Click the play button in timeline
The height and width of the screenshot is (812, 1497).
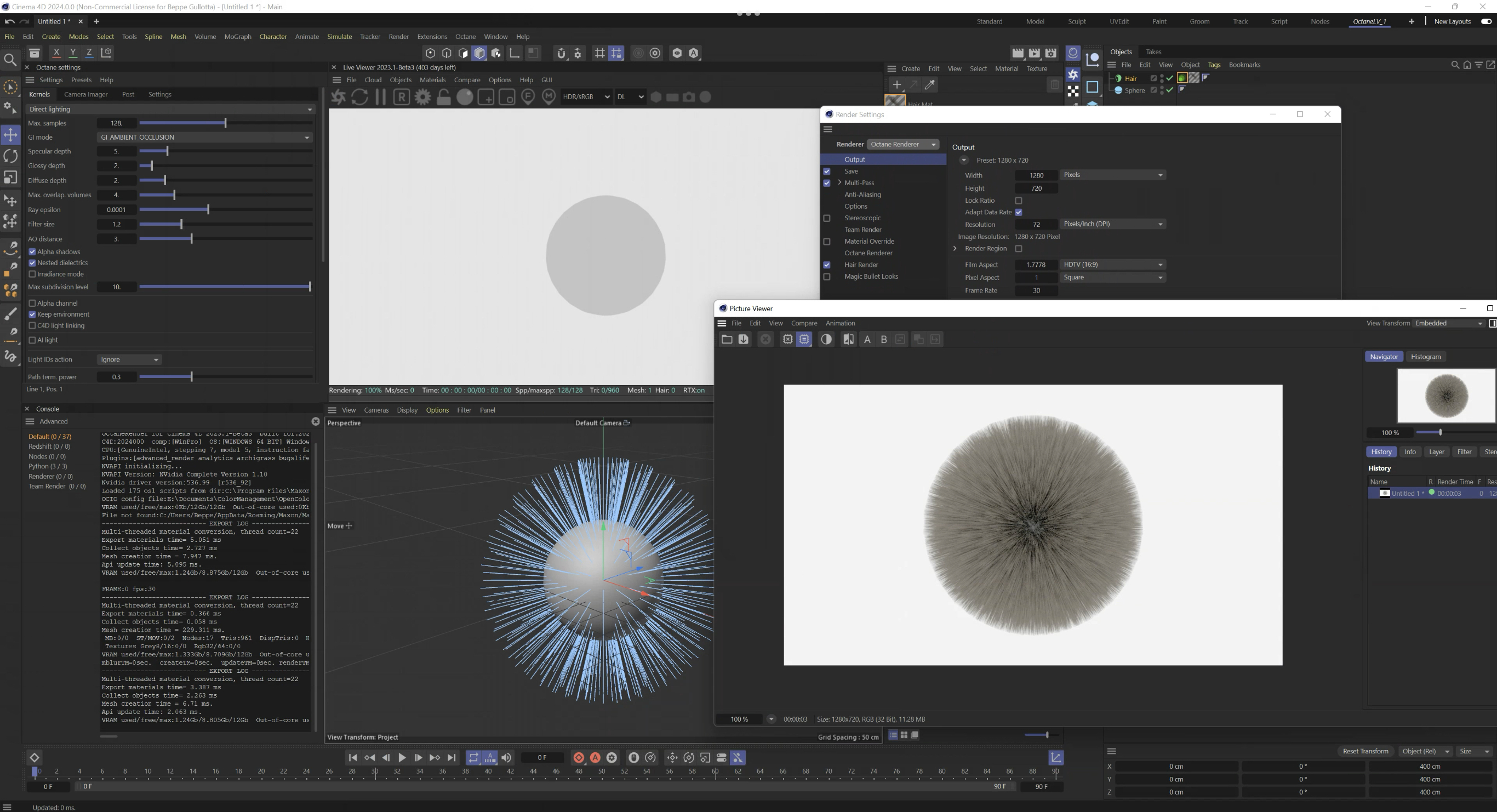point(402,758)
